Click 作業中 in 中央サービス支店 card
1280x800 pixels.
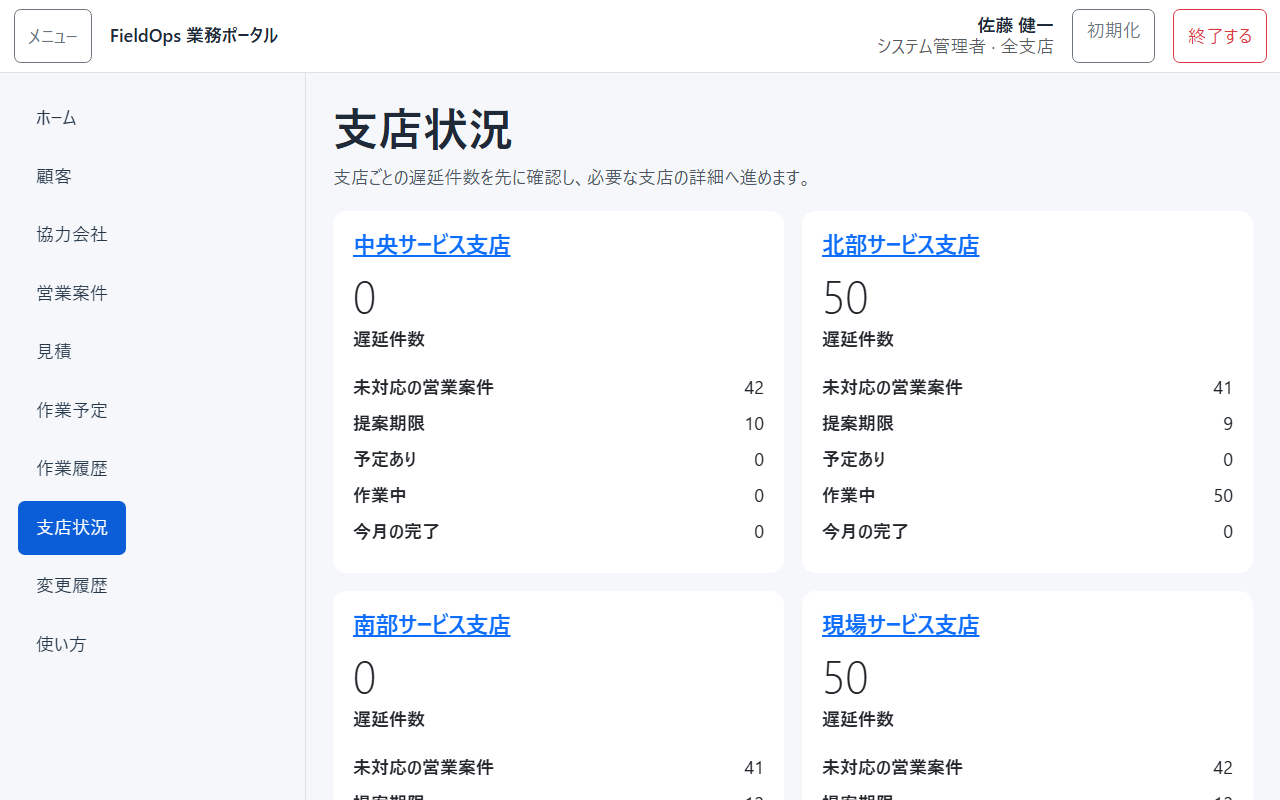(x=380, y=496)
